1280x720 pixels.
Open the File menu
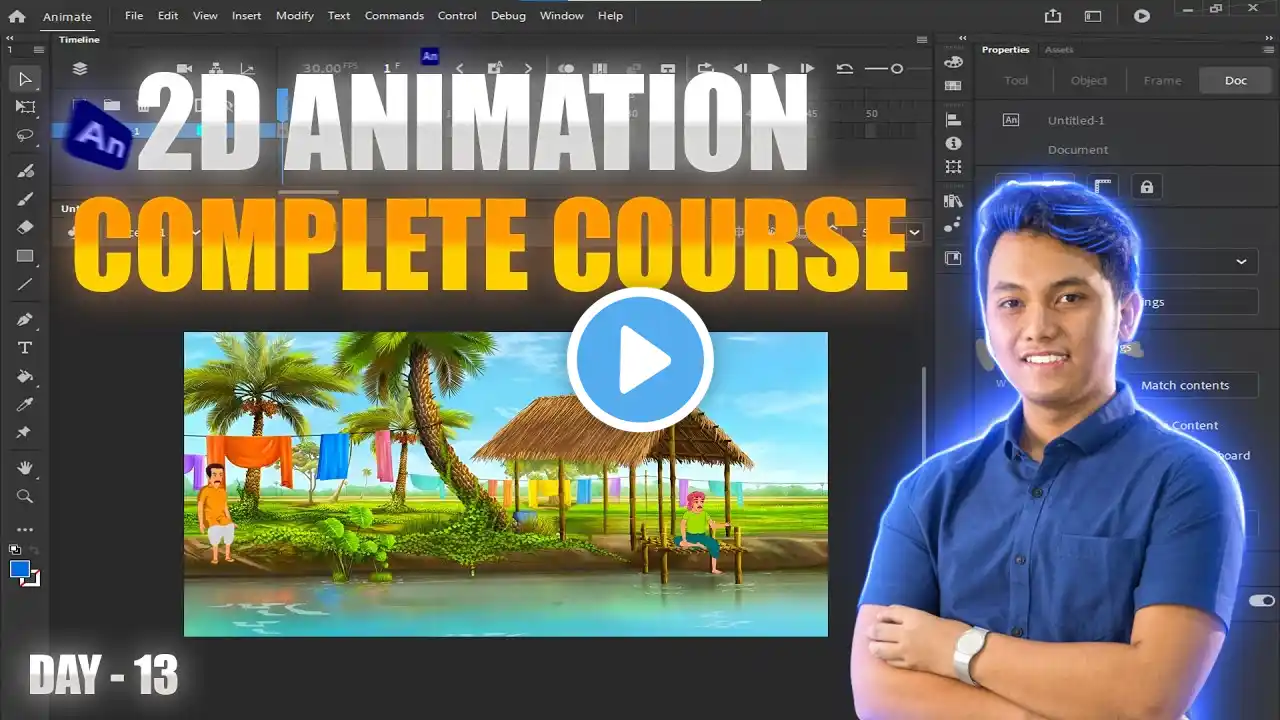pos(134,16)
